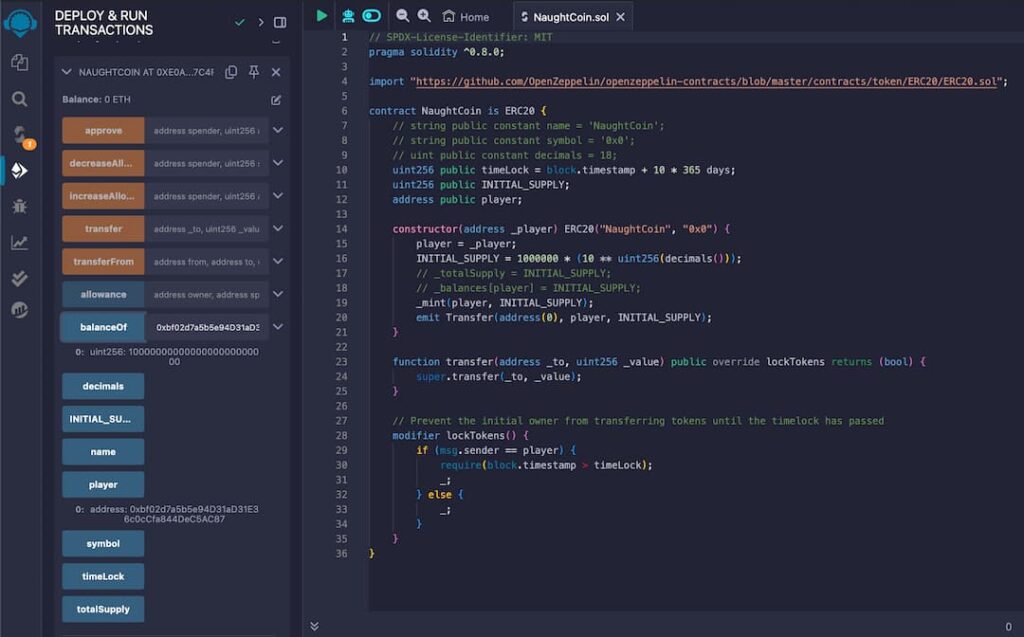Call the decimals function

point(103,386)
